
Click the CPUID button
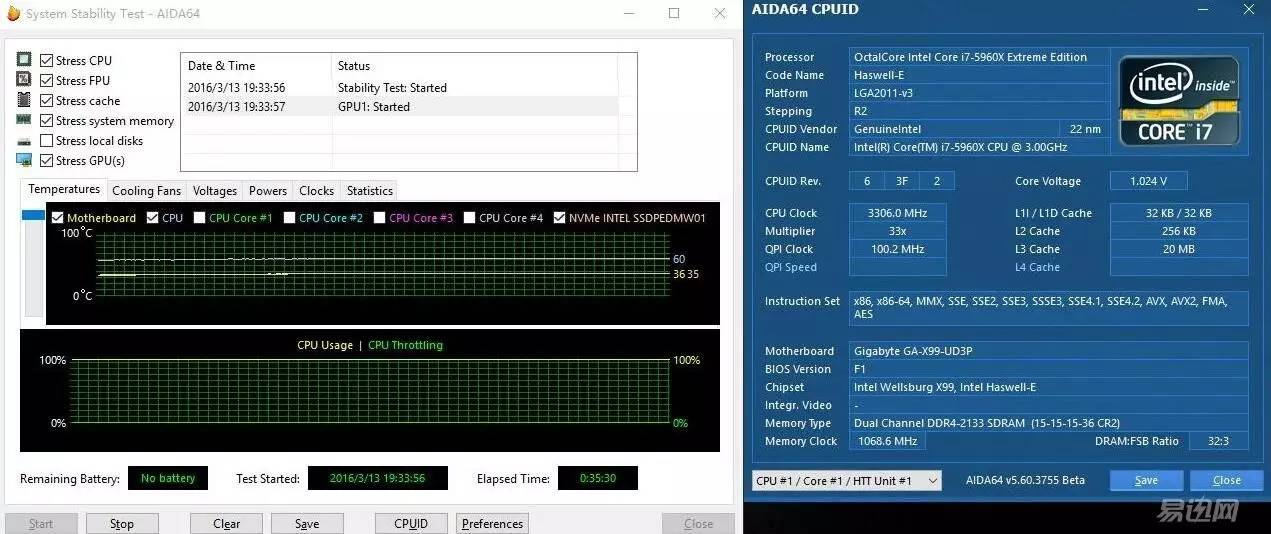click(x=411, y=523)
